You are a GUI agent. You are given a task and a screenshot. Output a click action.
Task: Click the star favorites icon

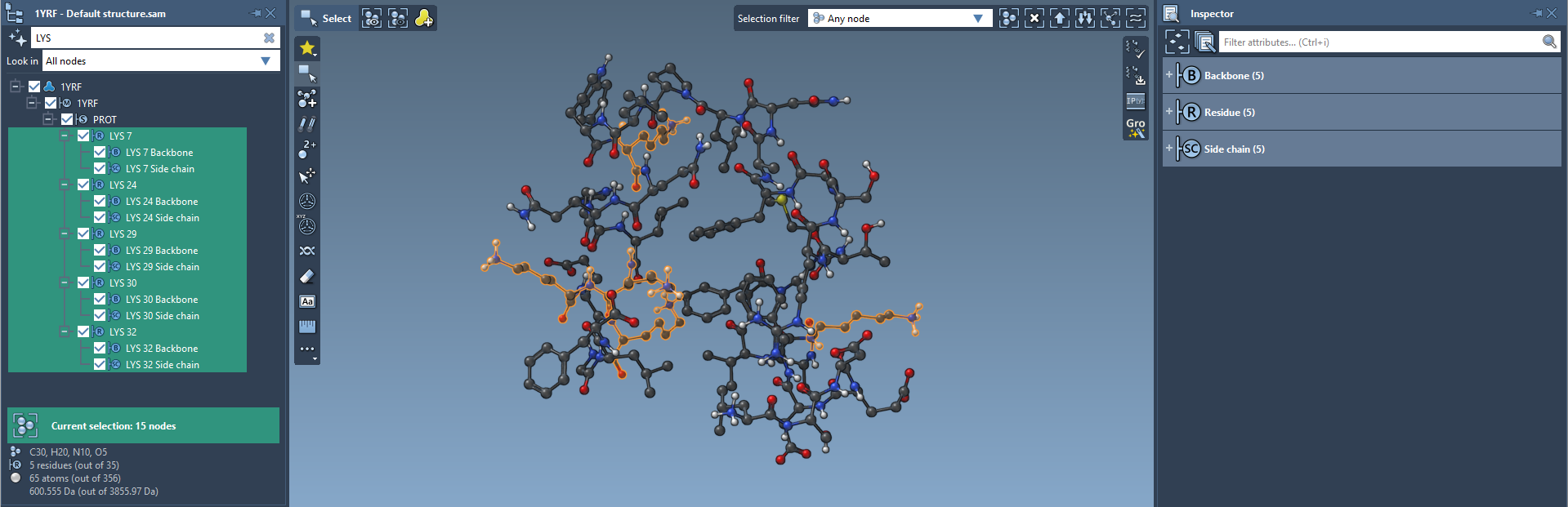(x=307, y=48)
